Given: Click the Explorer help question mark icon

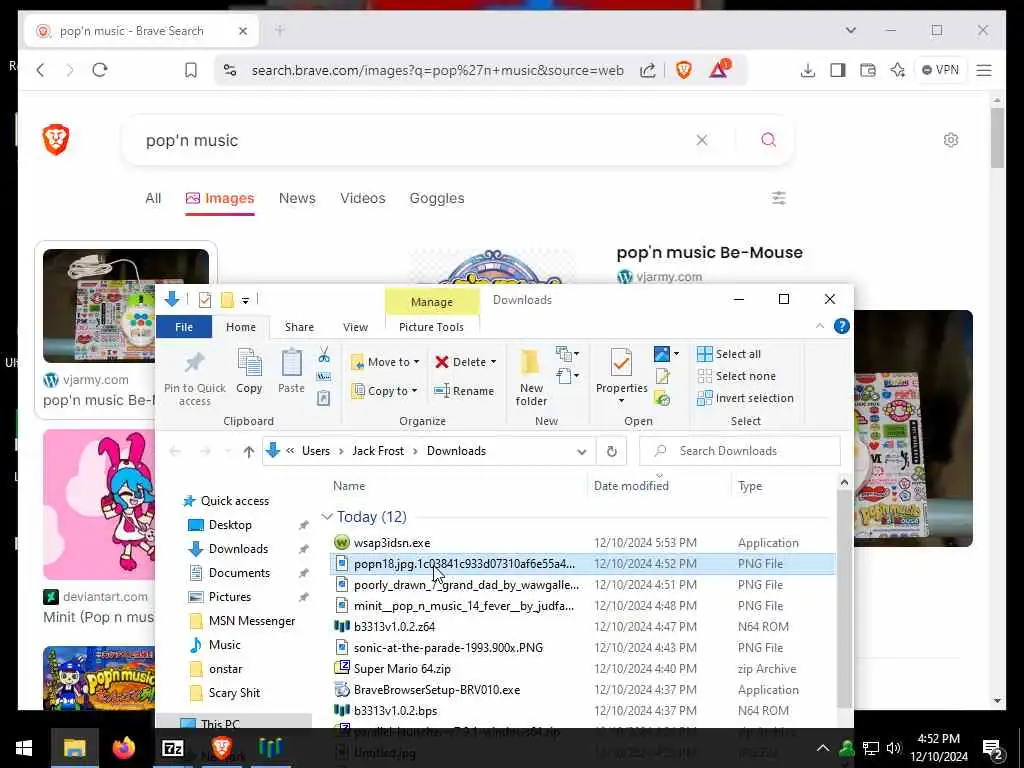Looking at the screenshot, I should 842,326.
